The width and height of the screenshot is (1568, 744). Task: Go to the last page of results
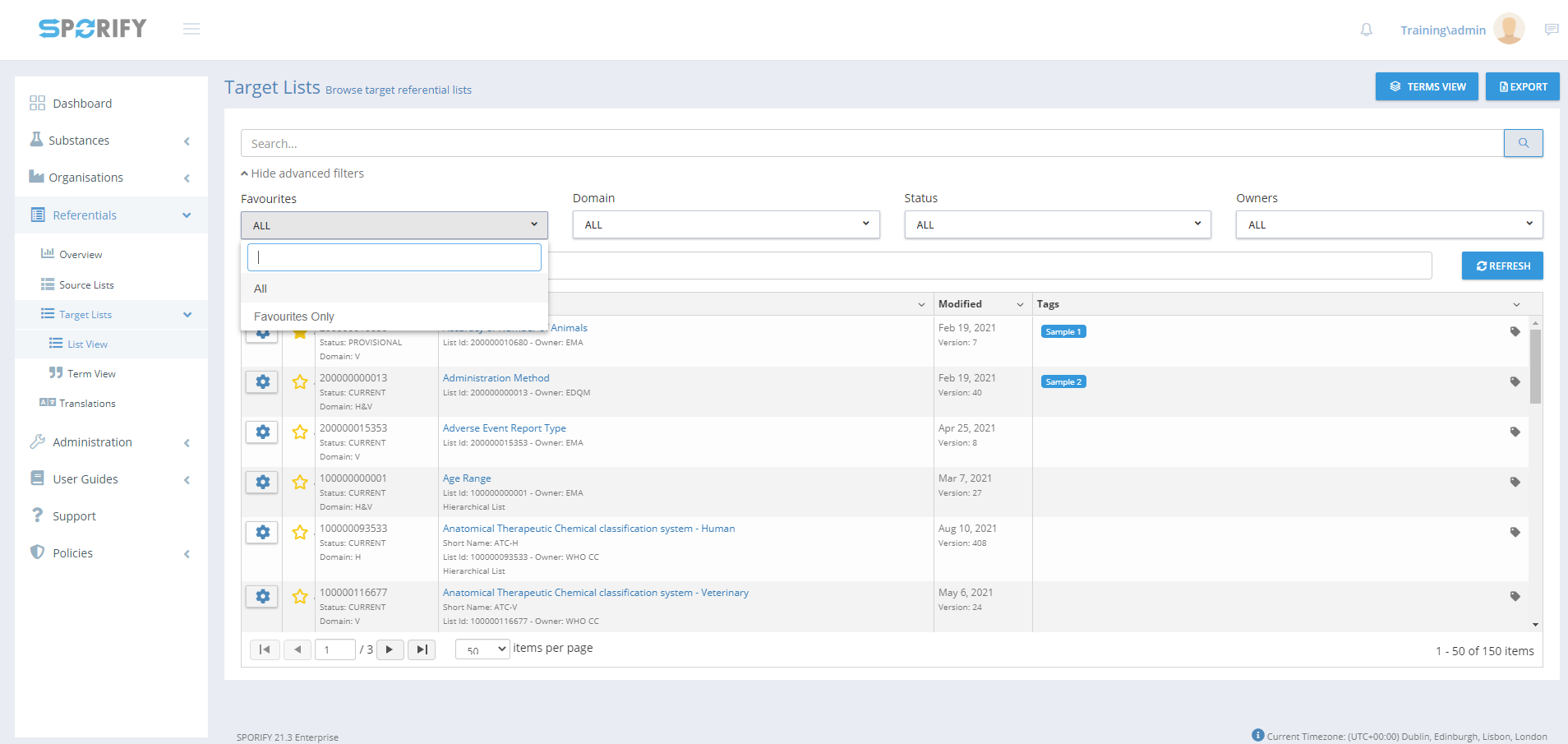click(x=422, y=649)
